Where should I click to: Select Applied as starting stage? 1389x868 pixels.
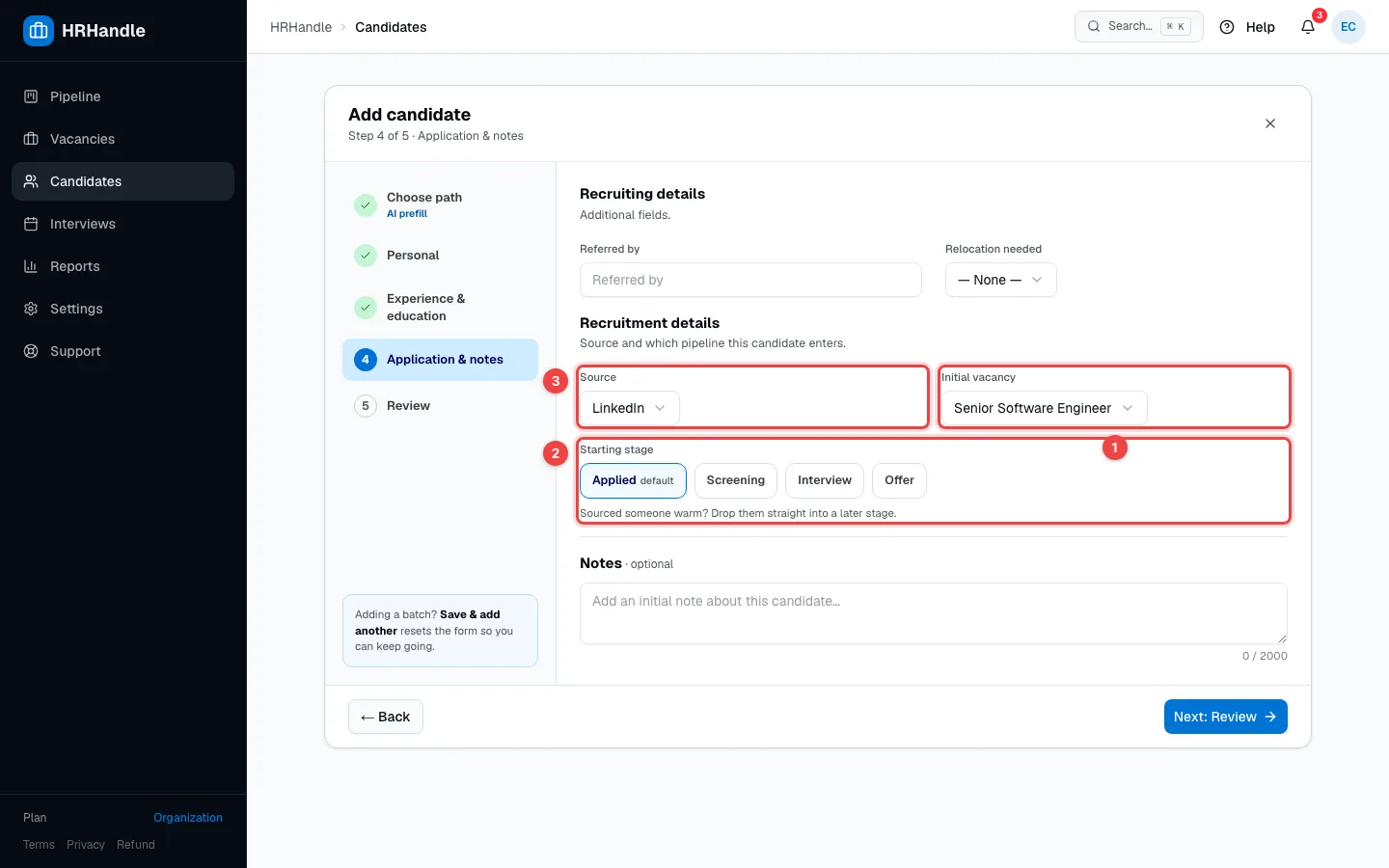coord(633,480)
